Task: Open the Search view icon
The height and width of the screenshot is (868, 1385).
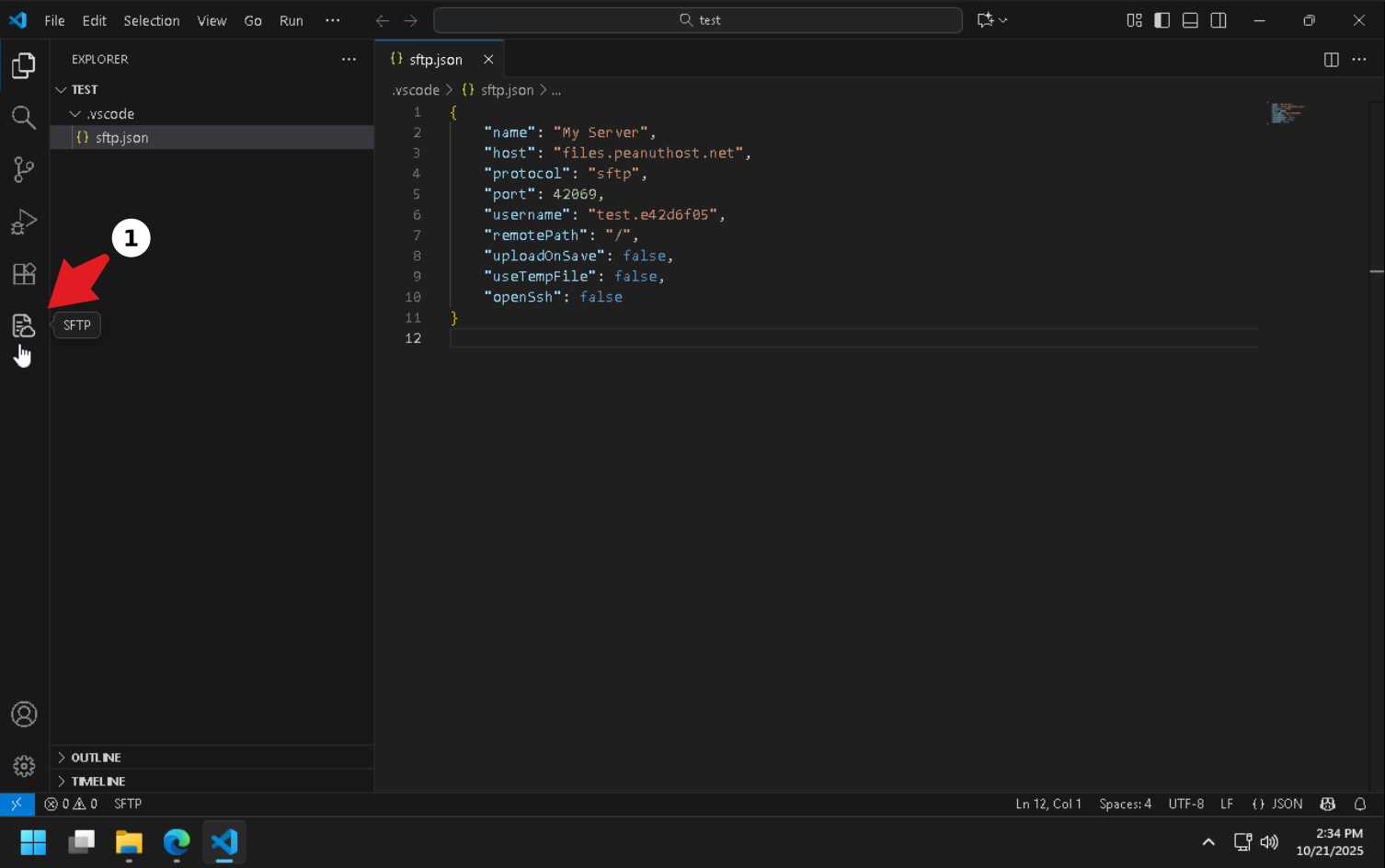Action: tap(24, 118)
